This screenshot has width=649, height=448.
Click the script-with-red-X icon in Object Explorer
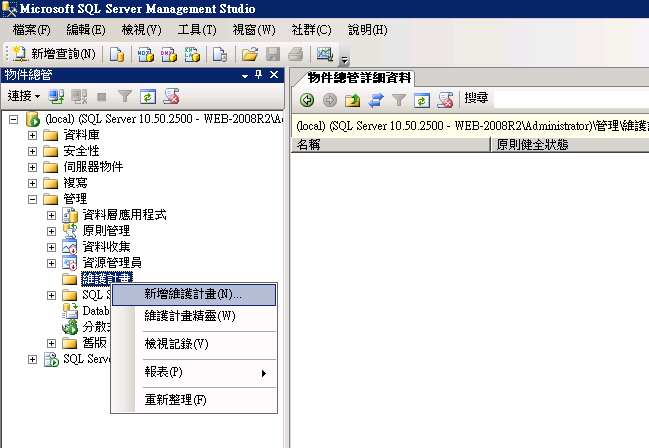[x=171, y=96]
